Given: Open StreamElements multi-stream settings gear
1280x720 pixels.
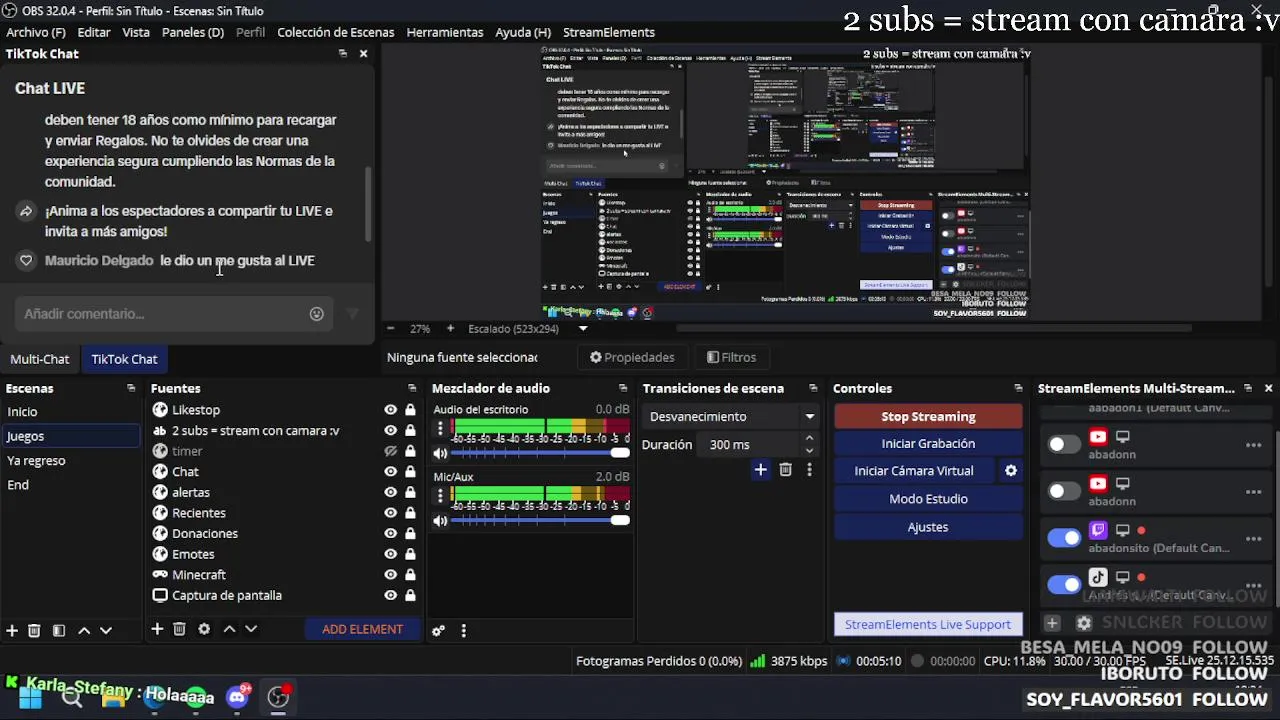Looking at the screenshot, I should coord(1084,623).
